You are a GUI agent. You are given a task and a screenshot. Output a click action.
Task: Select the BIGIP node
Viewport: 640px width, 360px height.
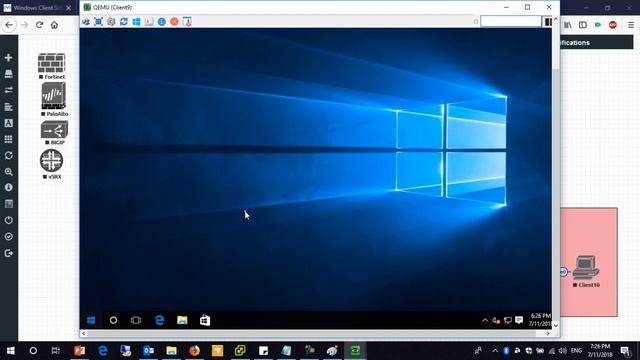(x=54, y=130)
